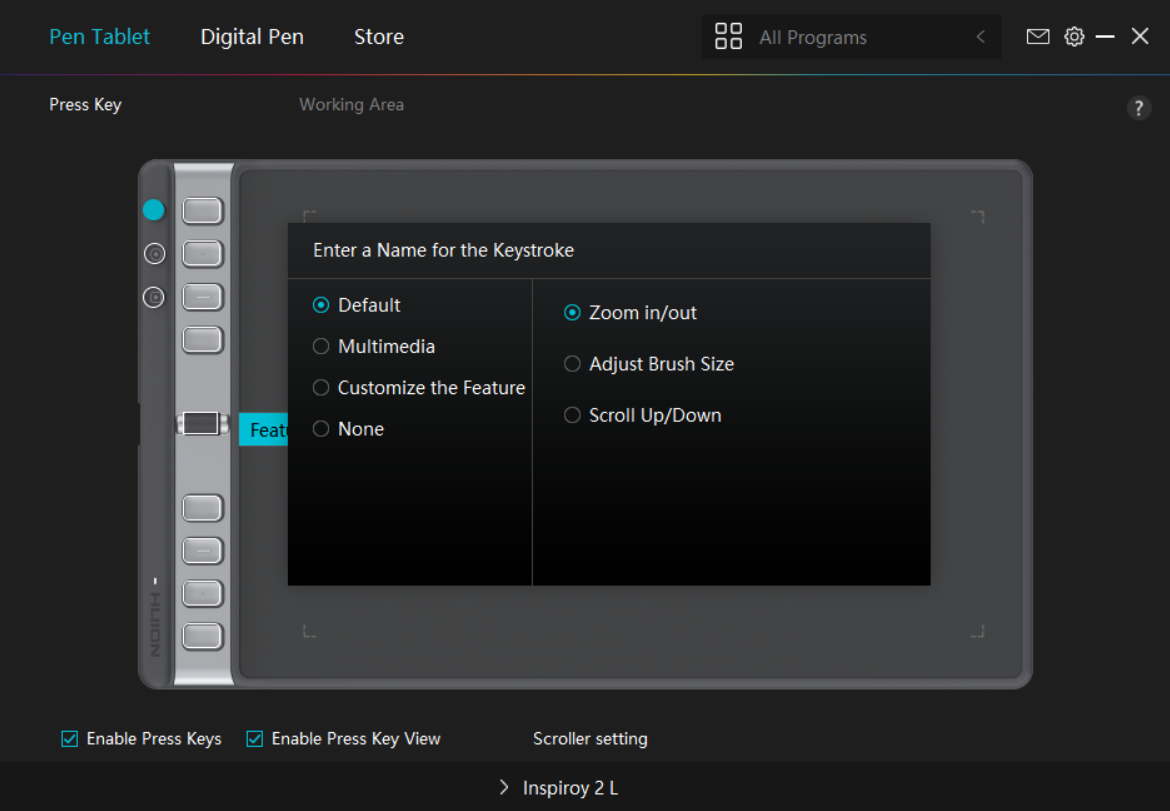
Task: Uncheck the Enable Press Key View checkbox
Action: pos(254,739)
